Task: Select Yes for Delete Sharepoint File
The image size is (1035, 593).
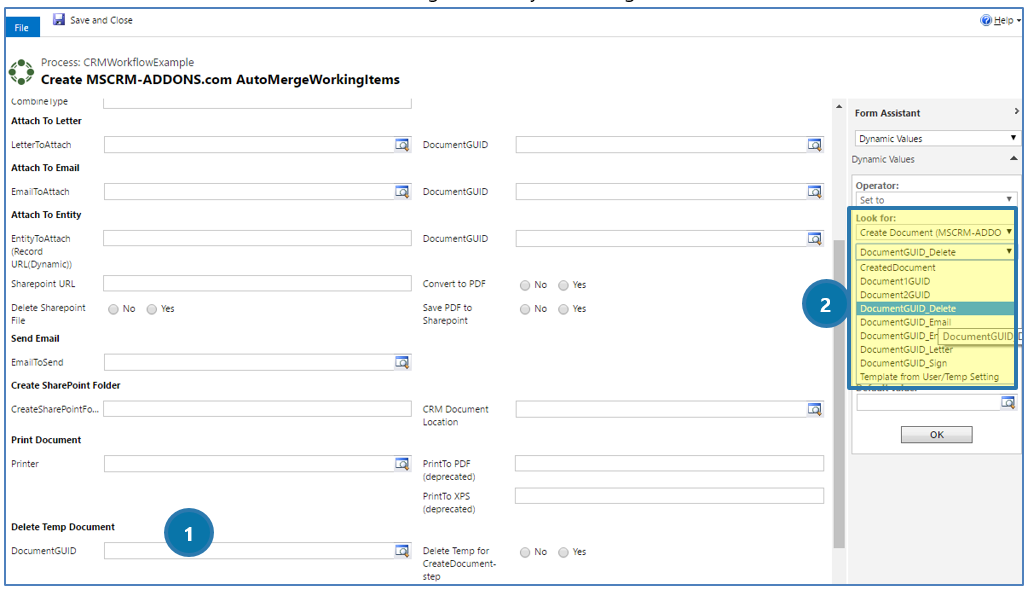Action: [152, 309]
